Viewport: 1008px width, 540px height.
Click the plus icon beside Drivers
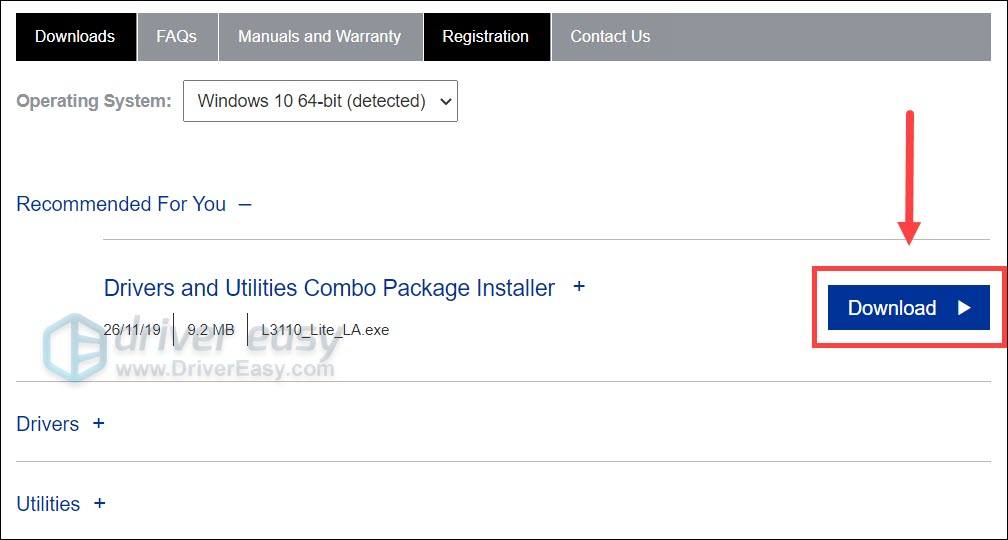tap(98, 423)
